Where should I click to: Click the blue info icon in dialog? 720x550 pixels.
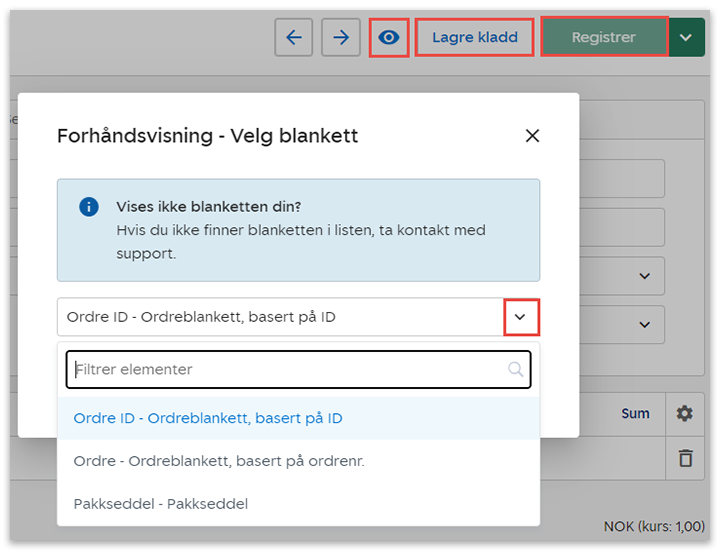coord(89,207)
